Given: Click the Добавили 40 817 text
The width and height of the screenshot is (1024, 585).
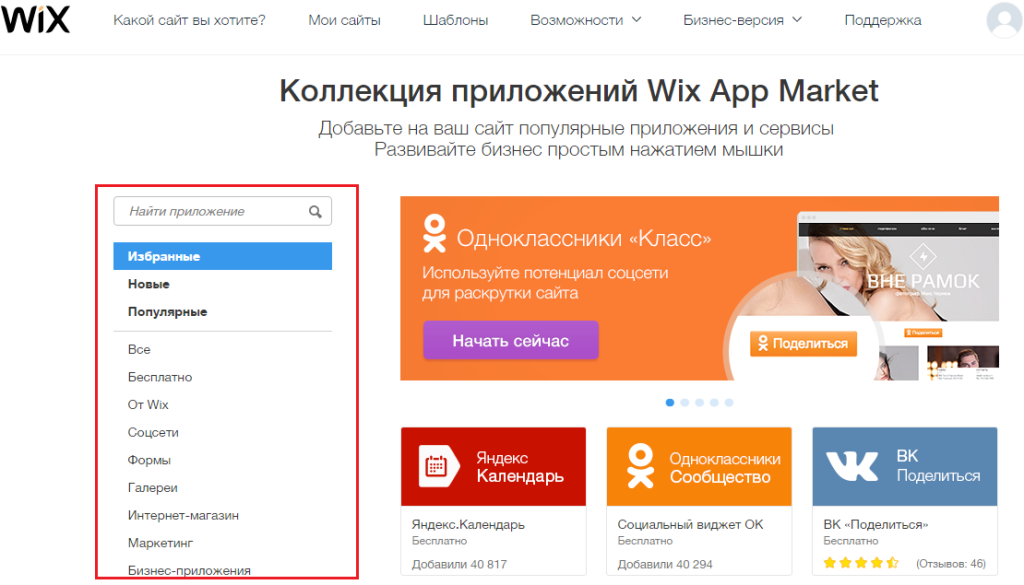Looking at the screenshot, I should pyautogui.click(x=459, y=564).
